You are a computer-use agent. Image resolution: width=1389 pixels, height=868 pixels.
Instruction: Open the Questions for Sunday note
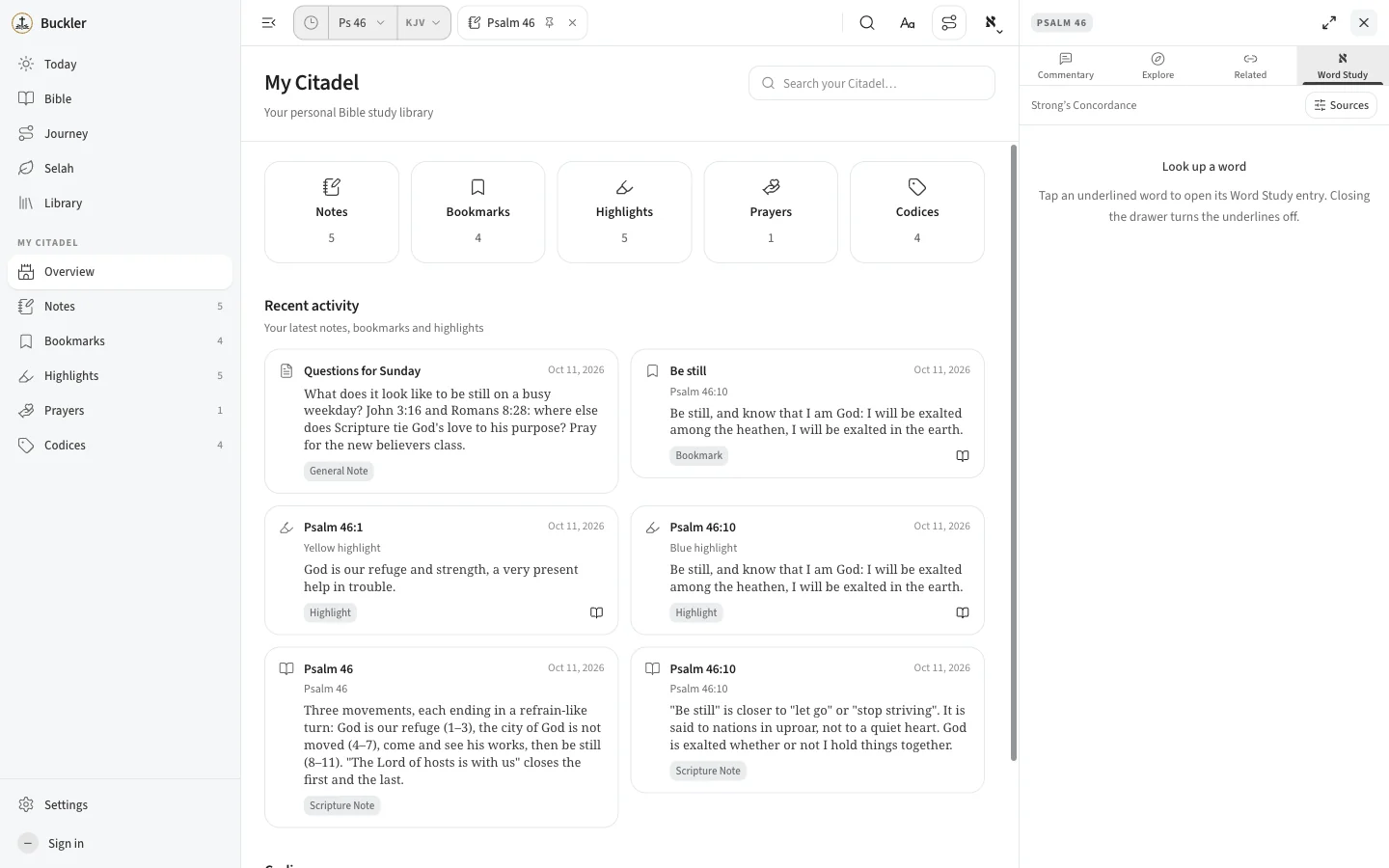point(442,421)
